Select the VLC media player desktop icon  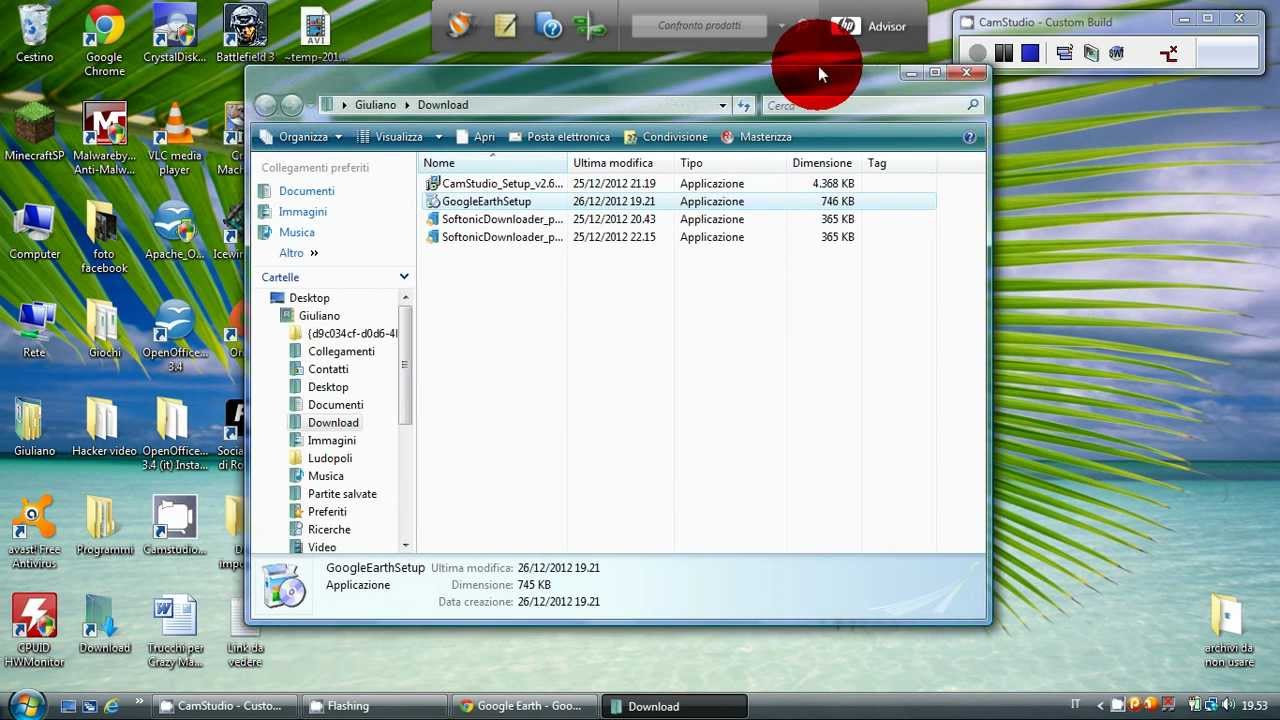tap(174, 138)
